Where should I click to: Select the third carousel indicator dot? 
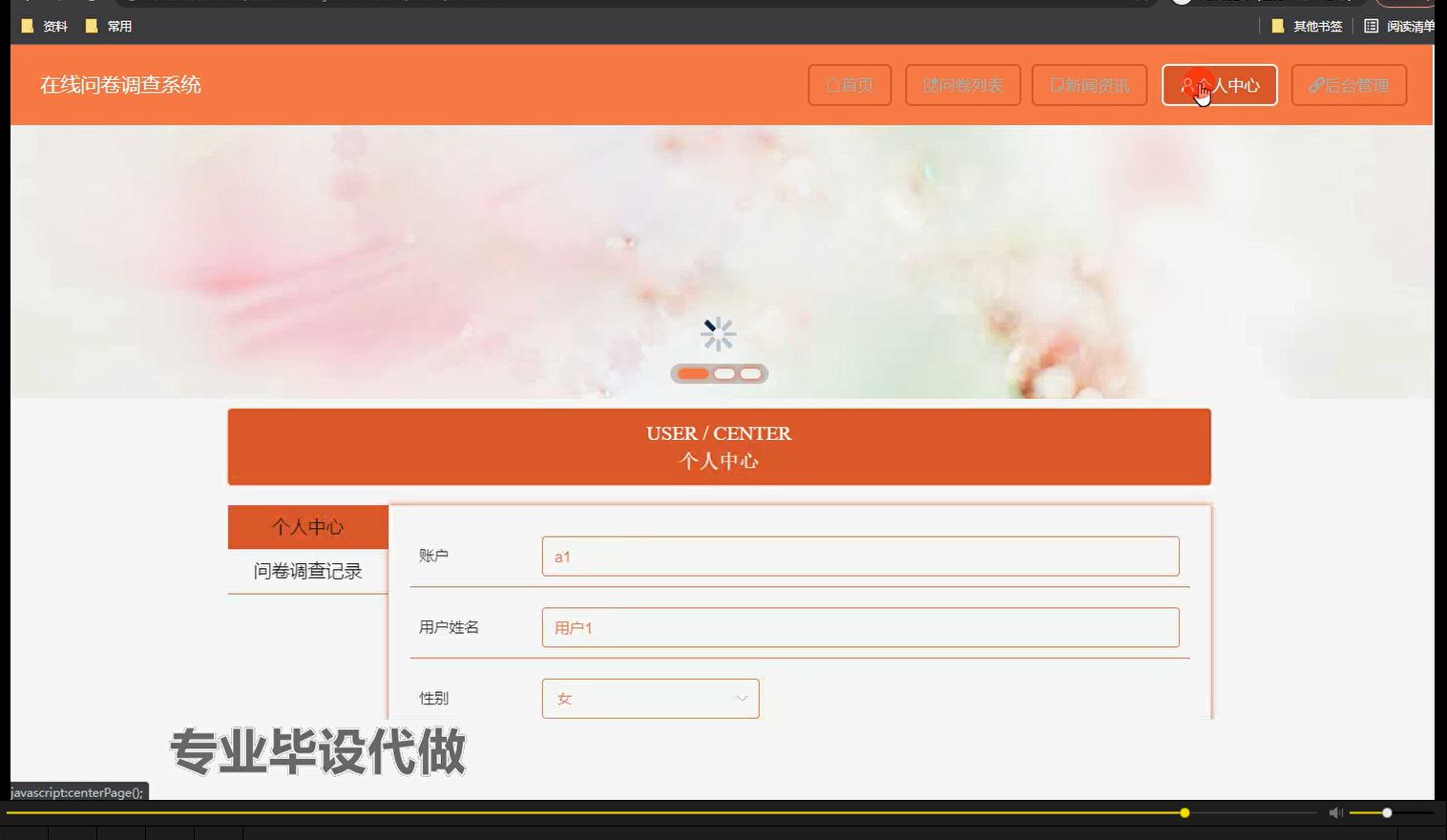point(750,374)
